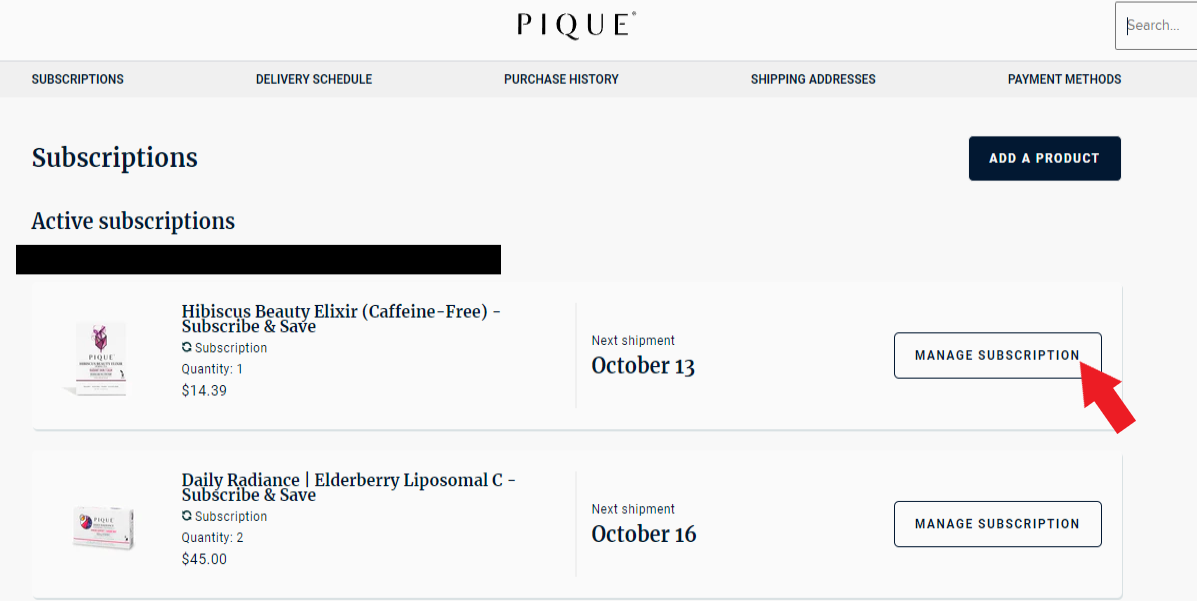Open Hibiscus Beauty Elixir product title link

341,318
